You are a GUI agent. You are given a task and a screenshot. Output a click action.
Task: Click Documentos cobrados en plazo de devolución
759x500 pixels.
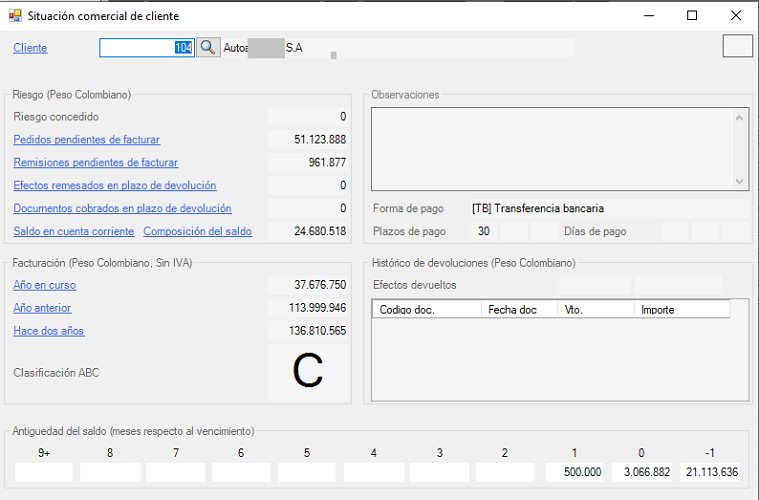pos(122,208)
